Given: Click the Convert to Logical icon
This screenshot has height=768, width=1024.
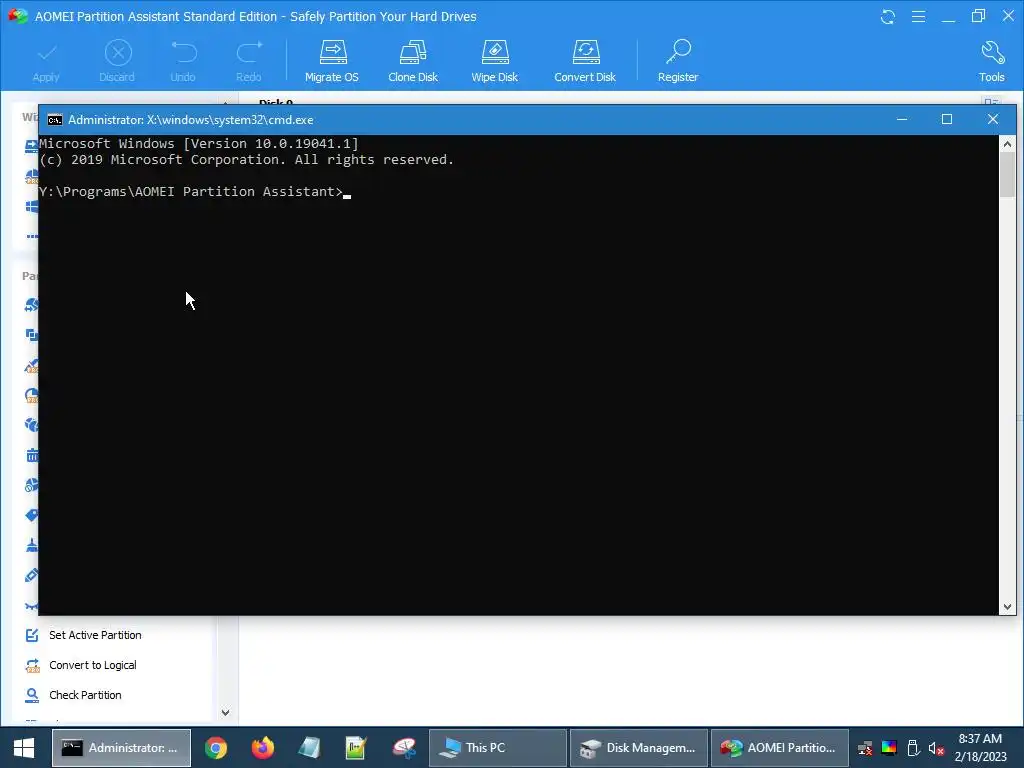Looking at the screenshot, I should 32,665.
